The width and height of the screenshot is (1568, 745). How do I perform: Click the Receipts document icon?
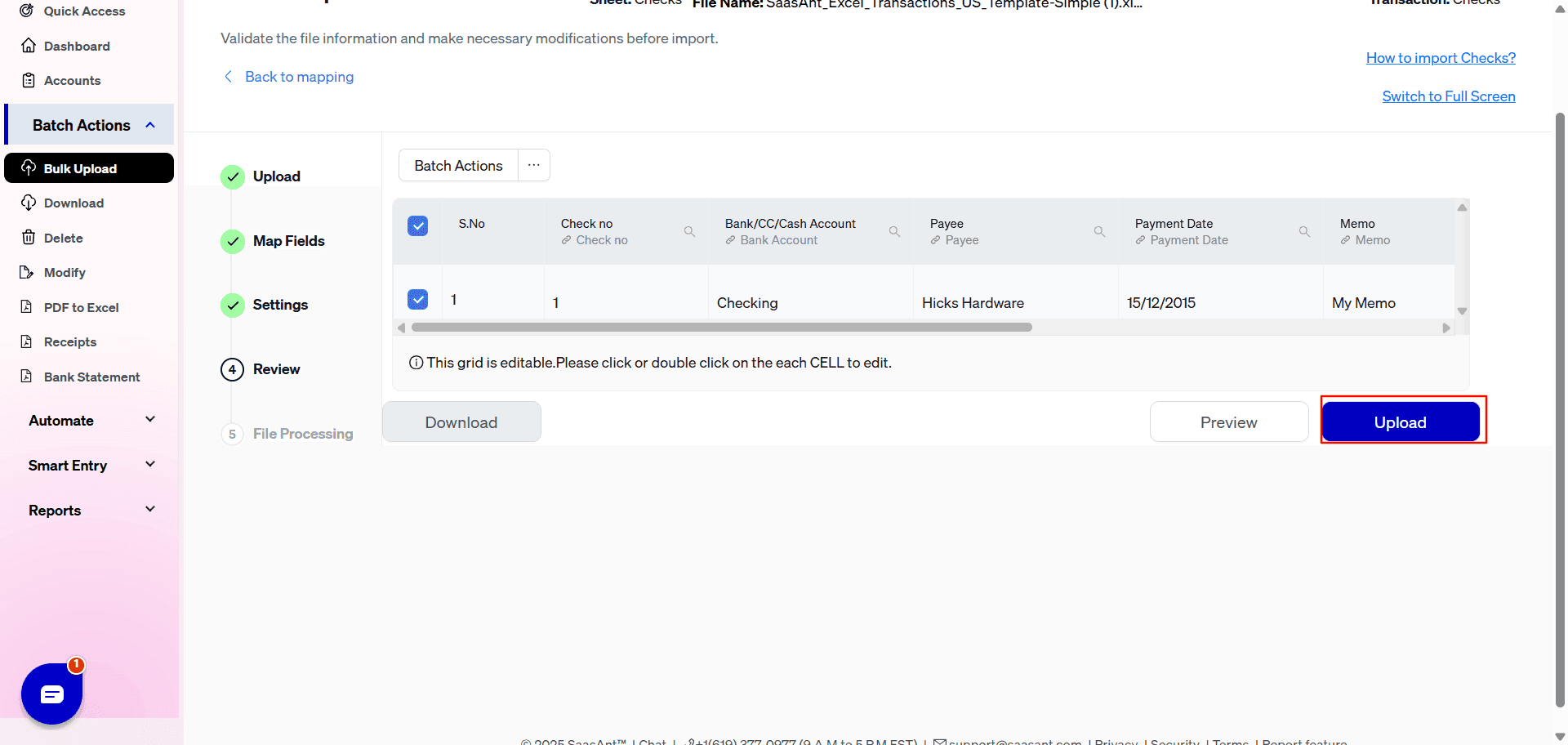(27, 341)
